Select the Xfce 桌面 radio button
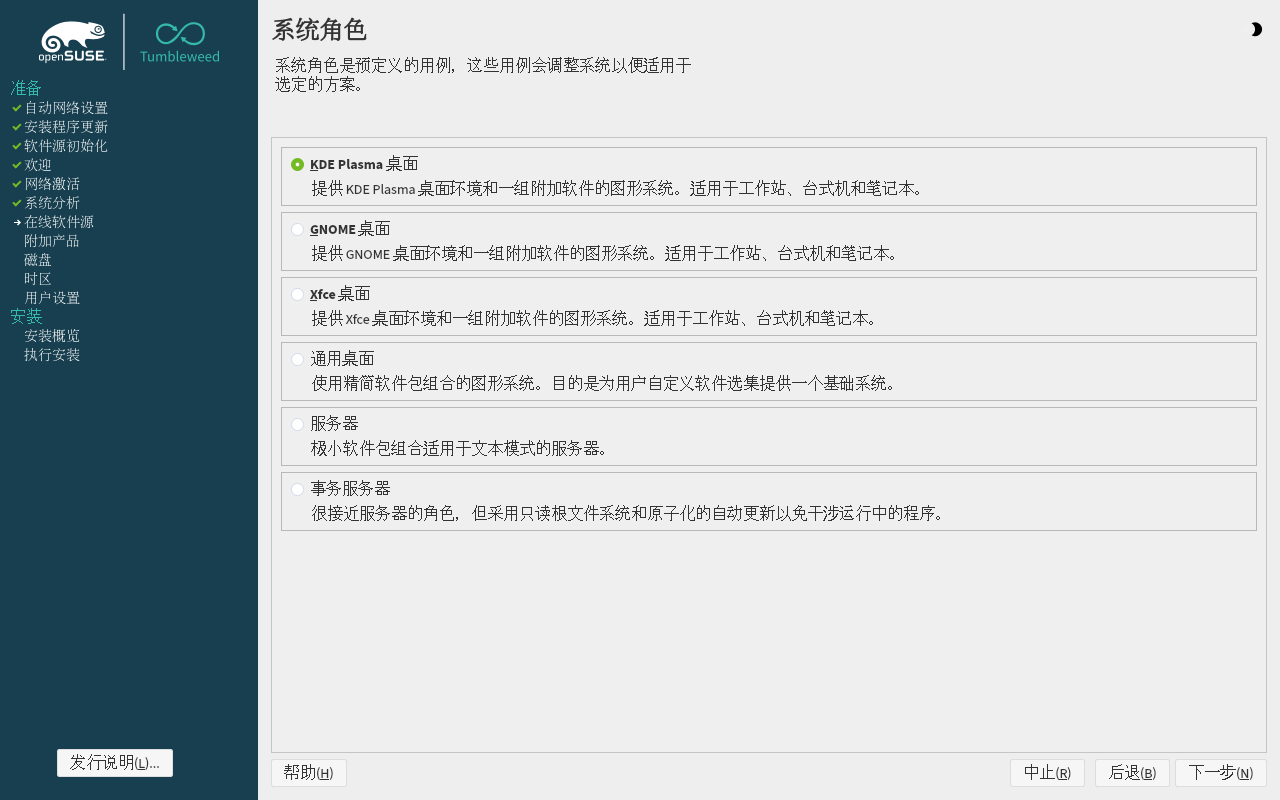This screenshot has height=800, width=1280. point(297,294)
